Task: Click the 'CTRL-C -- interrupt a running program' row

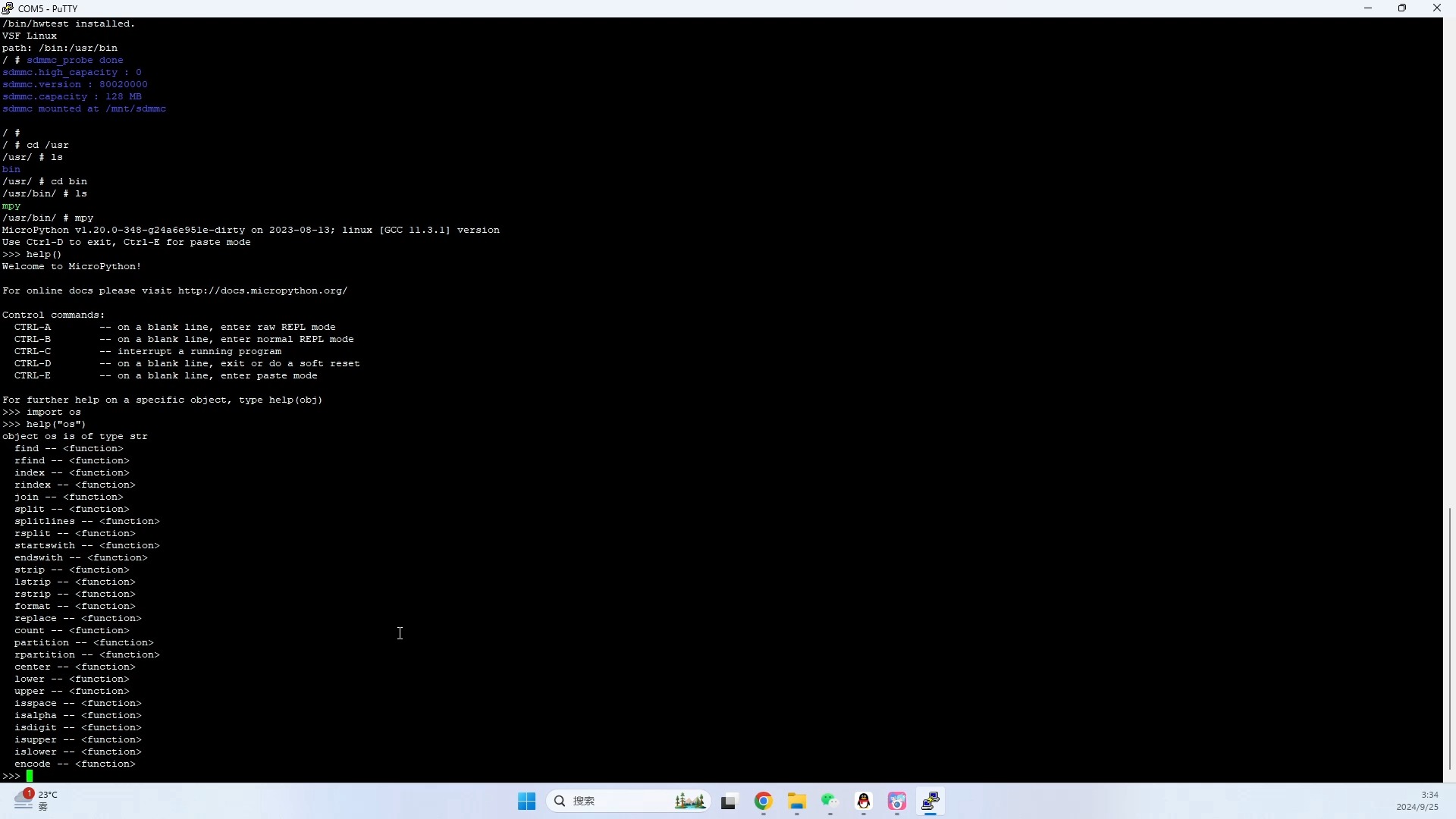Action: tap(148, 352)
